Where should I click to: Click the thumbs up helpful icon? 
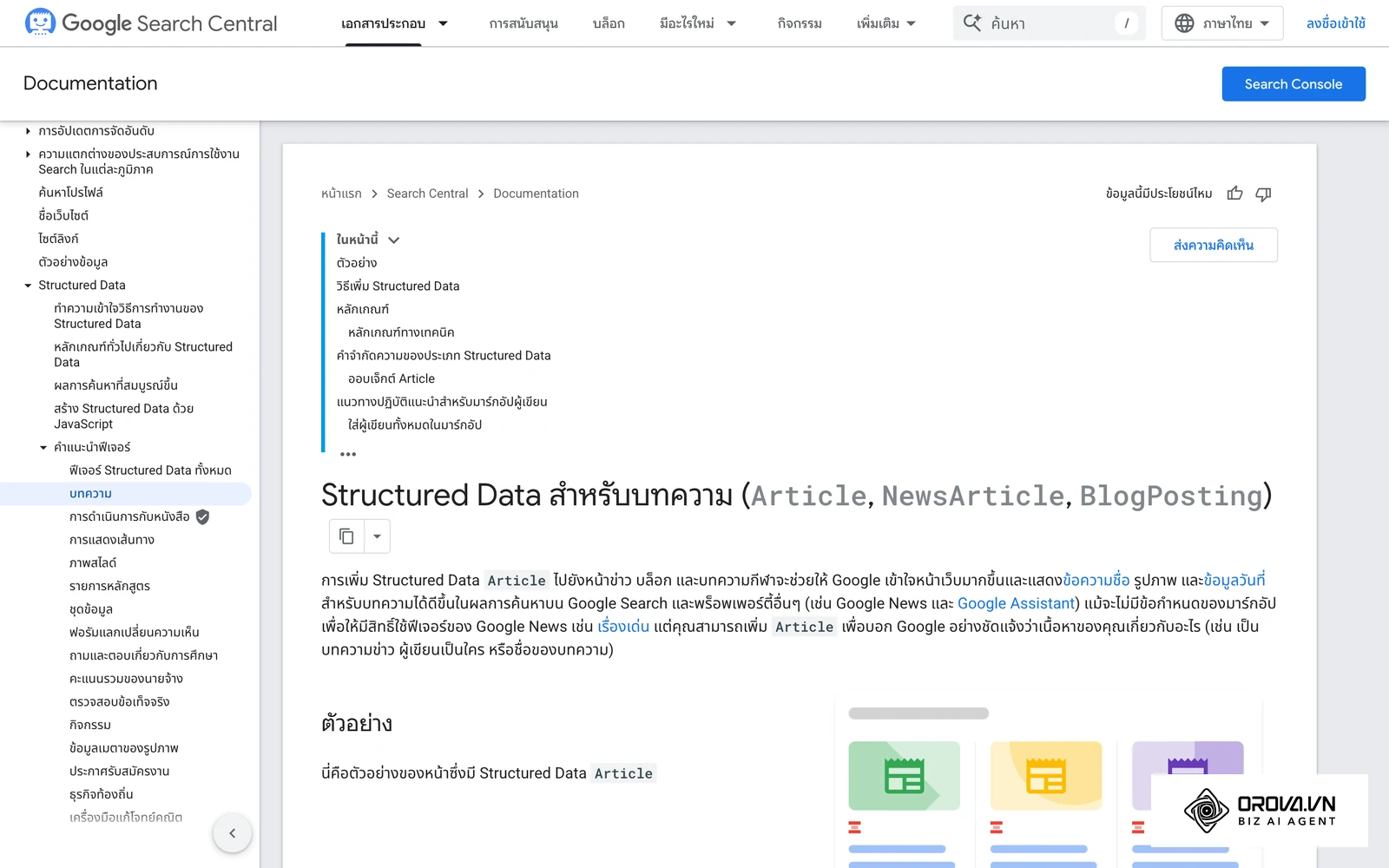point(1234,194)
